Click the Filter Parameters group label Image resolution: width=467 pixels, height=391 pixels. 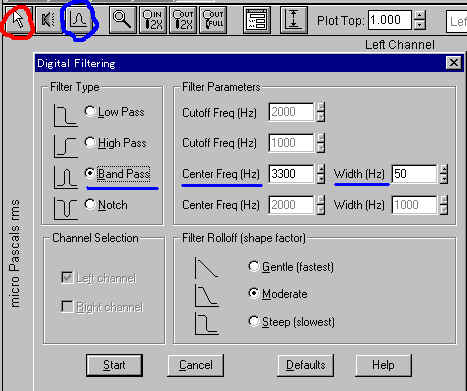[221, 87]
